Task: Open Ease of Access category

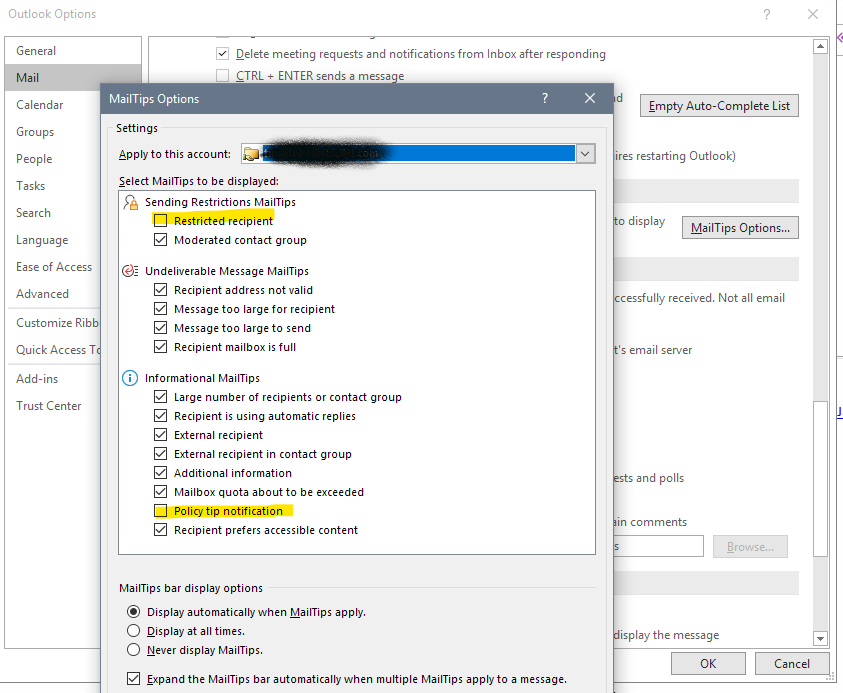Action: point(53,267)
